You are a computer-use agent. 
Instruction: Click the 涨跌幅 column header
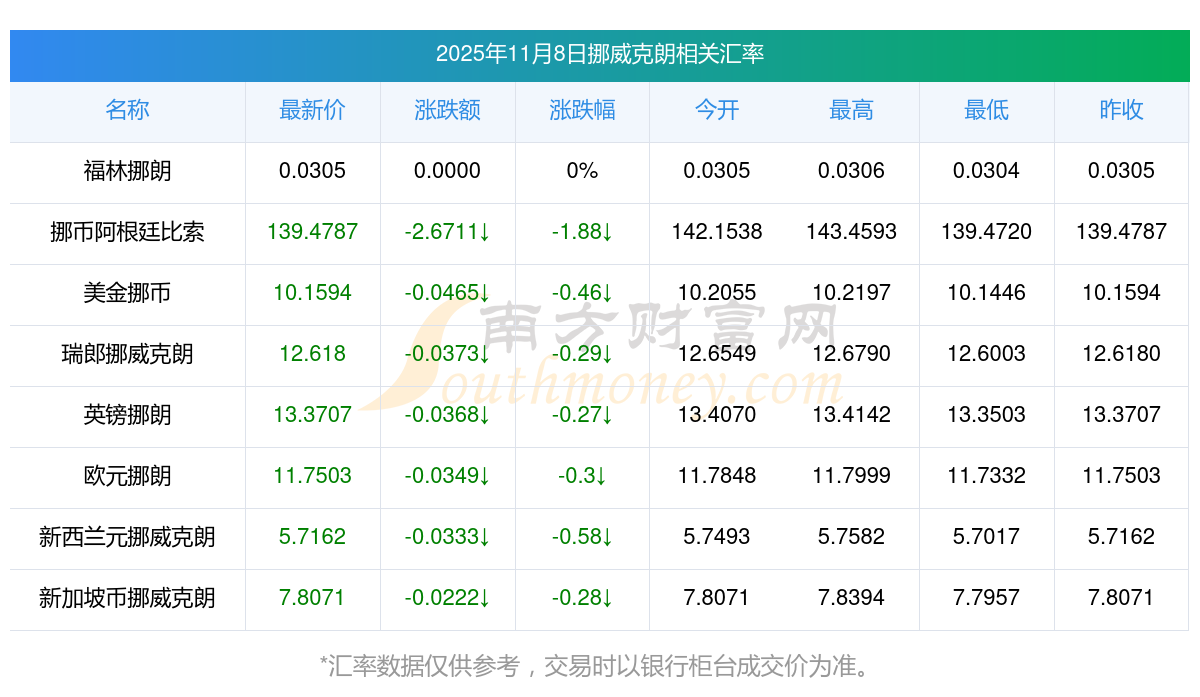582,110
